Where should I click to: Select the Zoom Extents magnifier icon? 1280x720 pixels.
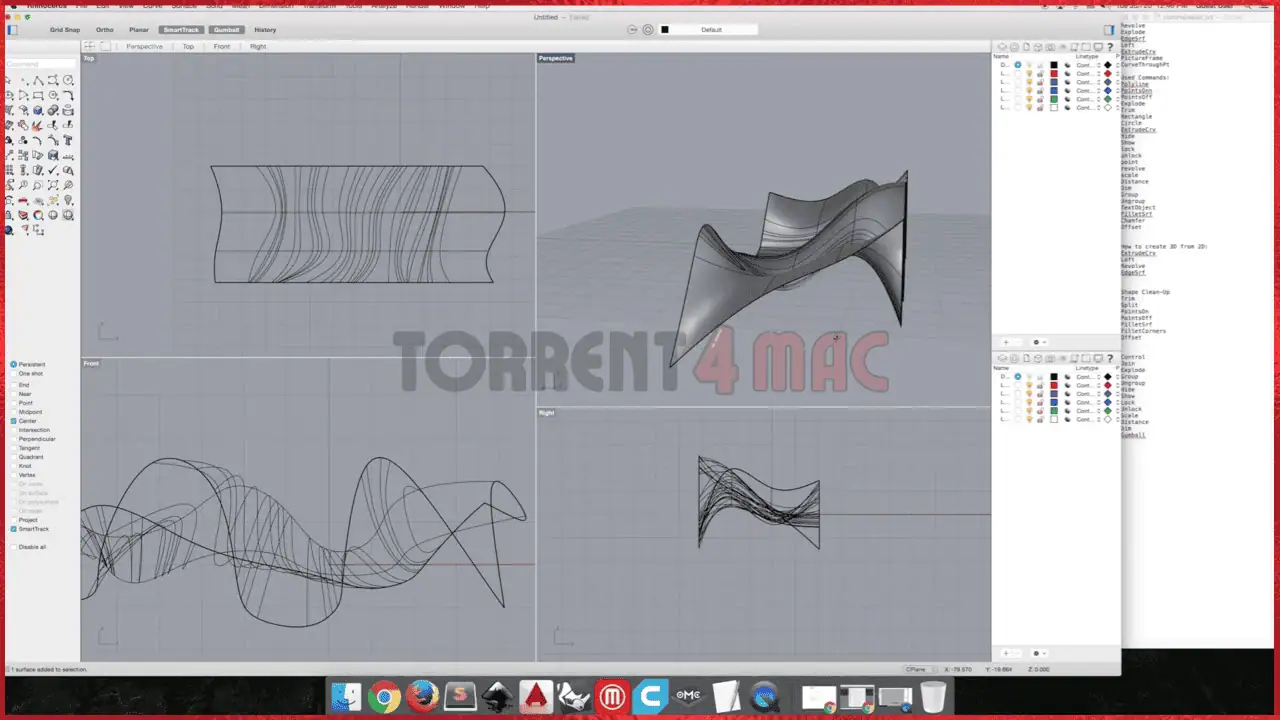(53, 185)
